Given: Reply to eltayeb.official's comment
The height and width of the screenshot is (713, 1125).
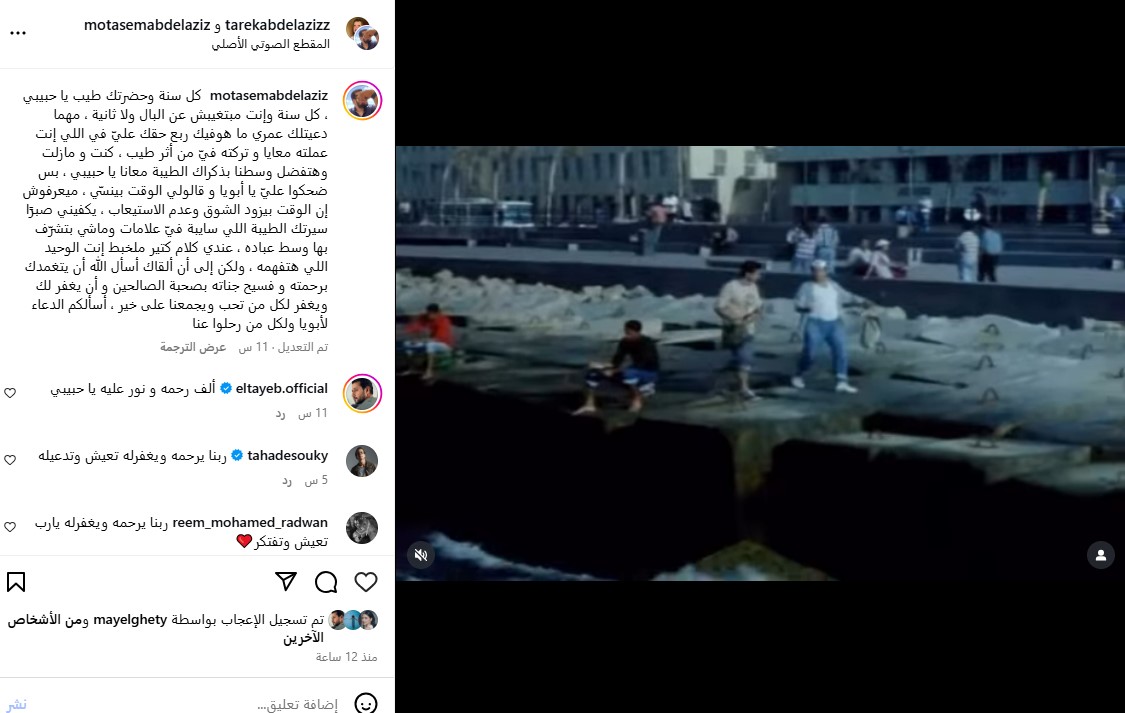Looking at the screenshot, I should click(x=281, y=414).
